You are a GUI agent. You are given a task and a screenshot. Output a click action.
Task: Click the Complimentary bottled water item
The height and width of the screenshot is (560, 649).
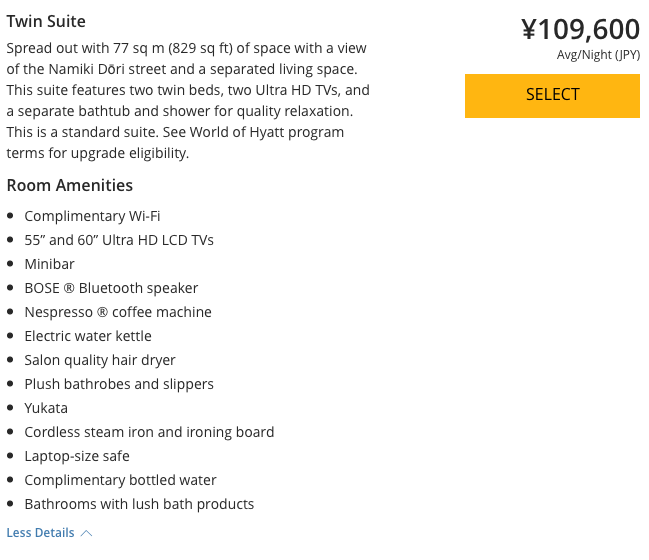click(120, 480)
